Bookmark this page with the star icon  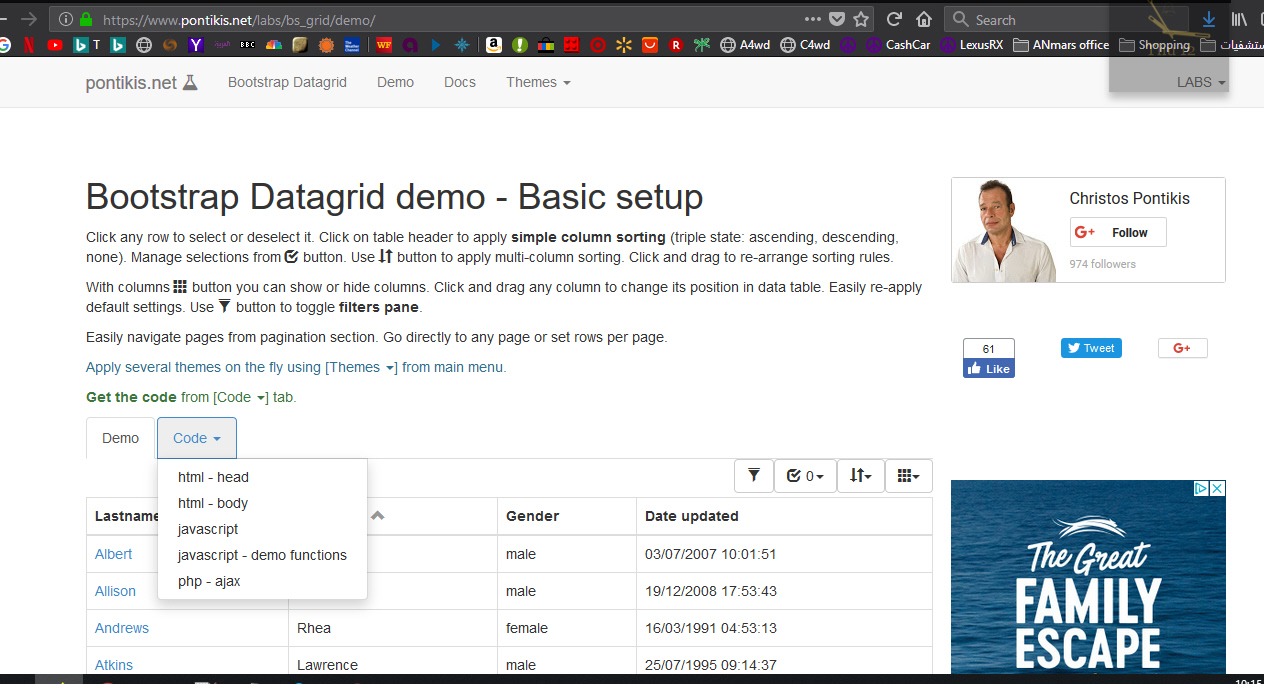click(x=861, y=19)
